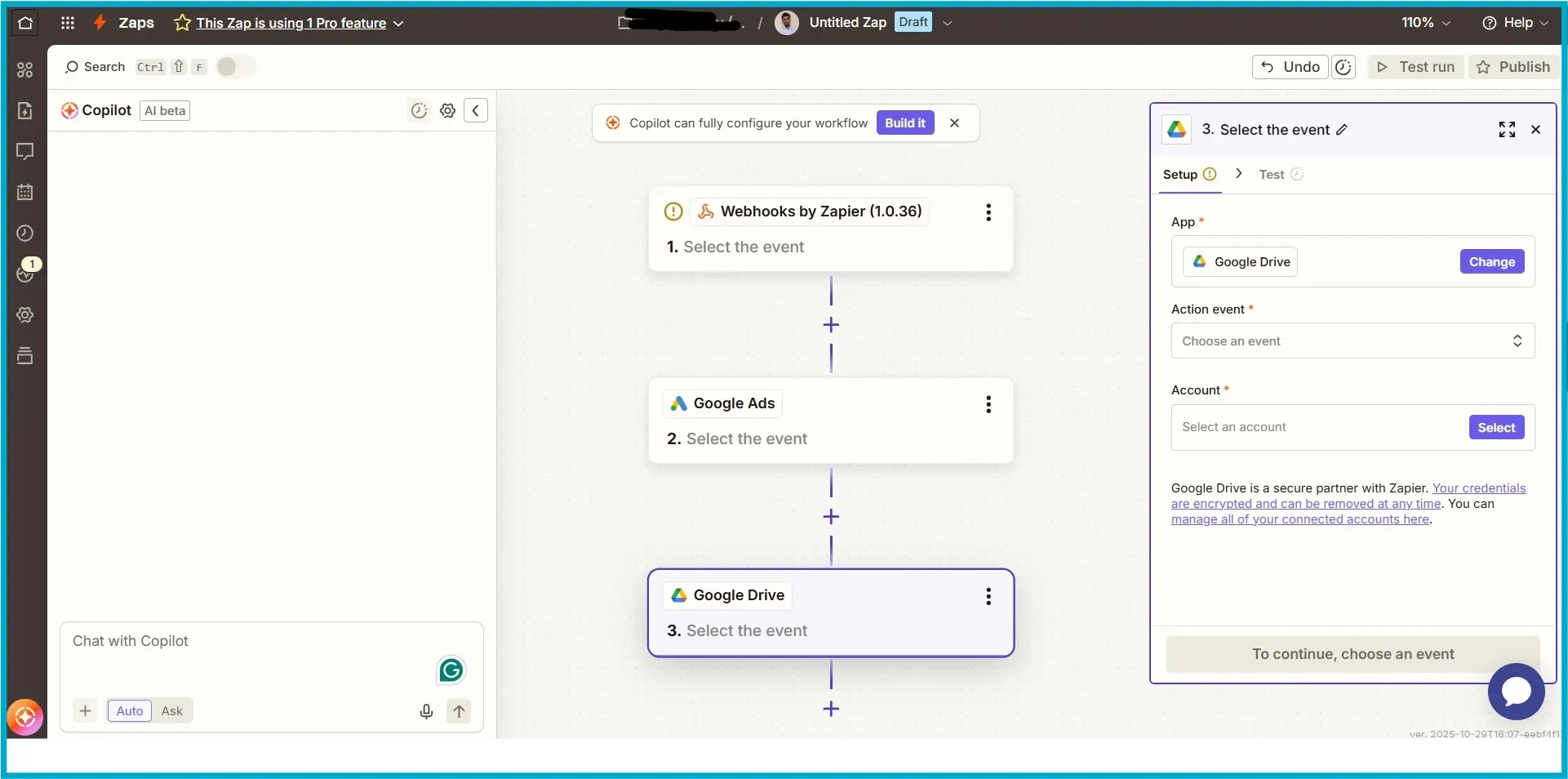Open Copilot settings gear

pyautogui.click(x=447, y=110)
